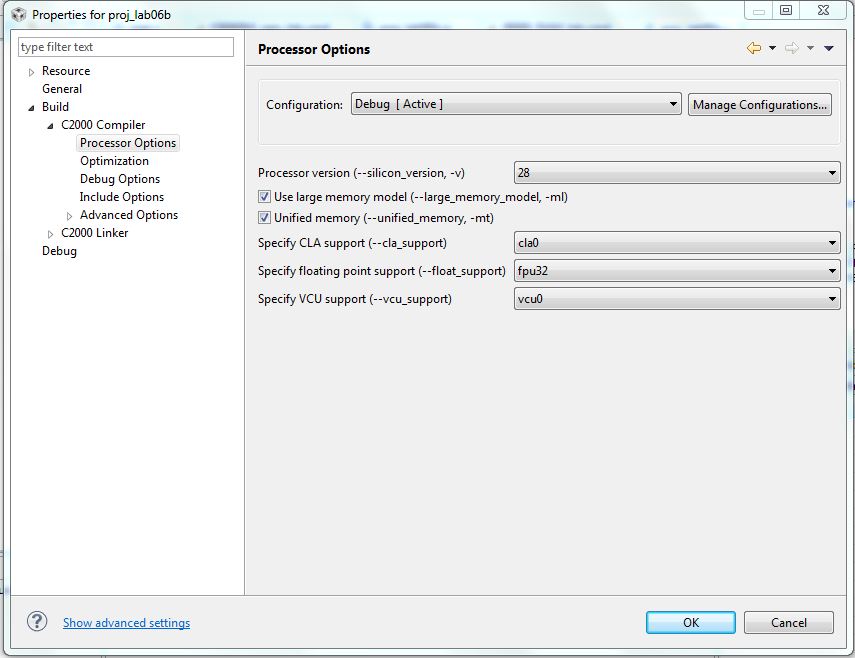
Task: Open the Configuration dropdown
Action: [672, 103]
